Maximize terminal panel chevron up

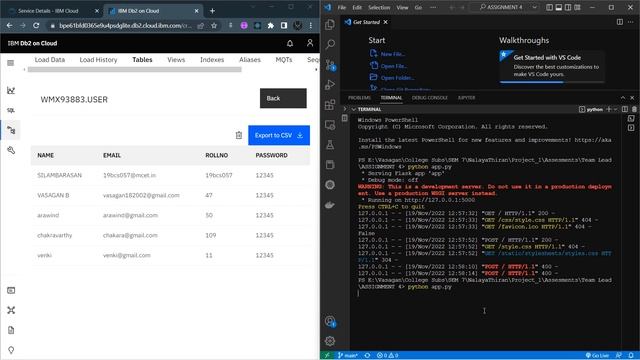623,98
